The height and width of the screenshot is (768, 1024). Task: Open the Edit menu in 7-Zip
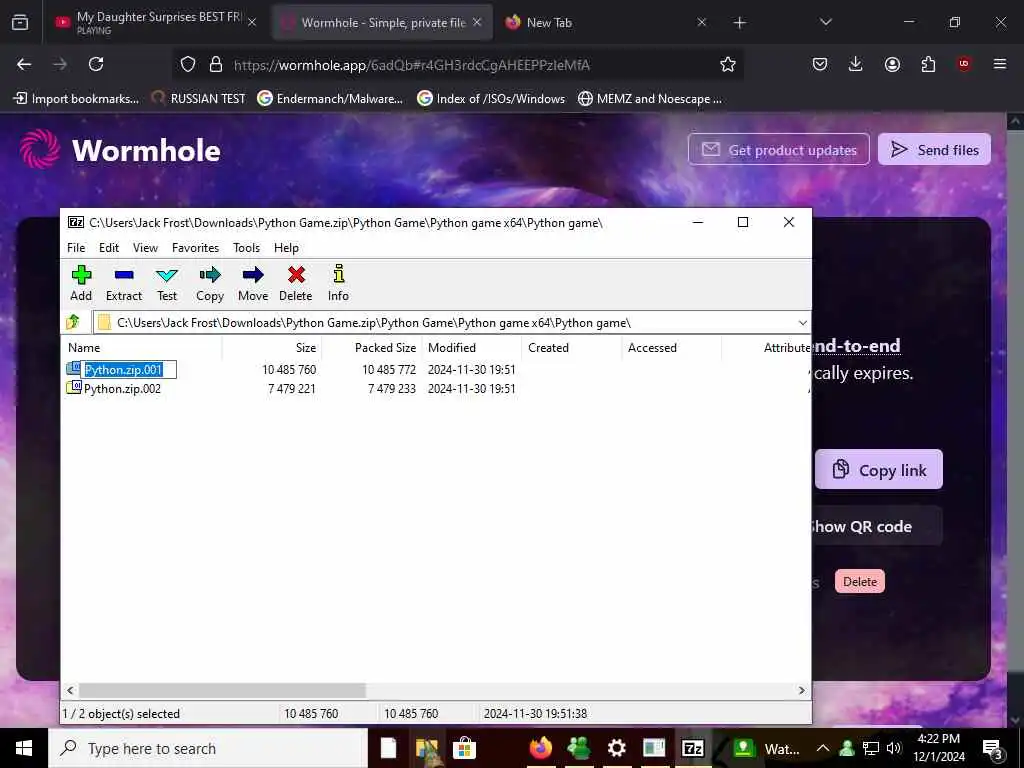[x=108, y=248]
